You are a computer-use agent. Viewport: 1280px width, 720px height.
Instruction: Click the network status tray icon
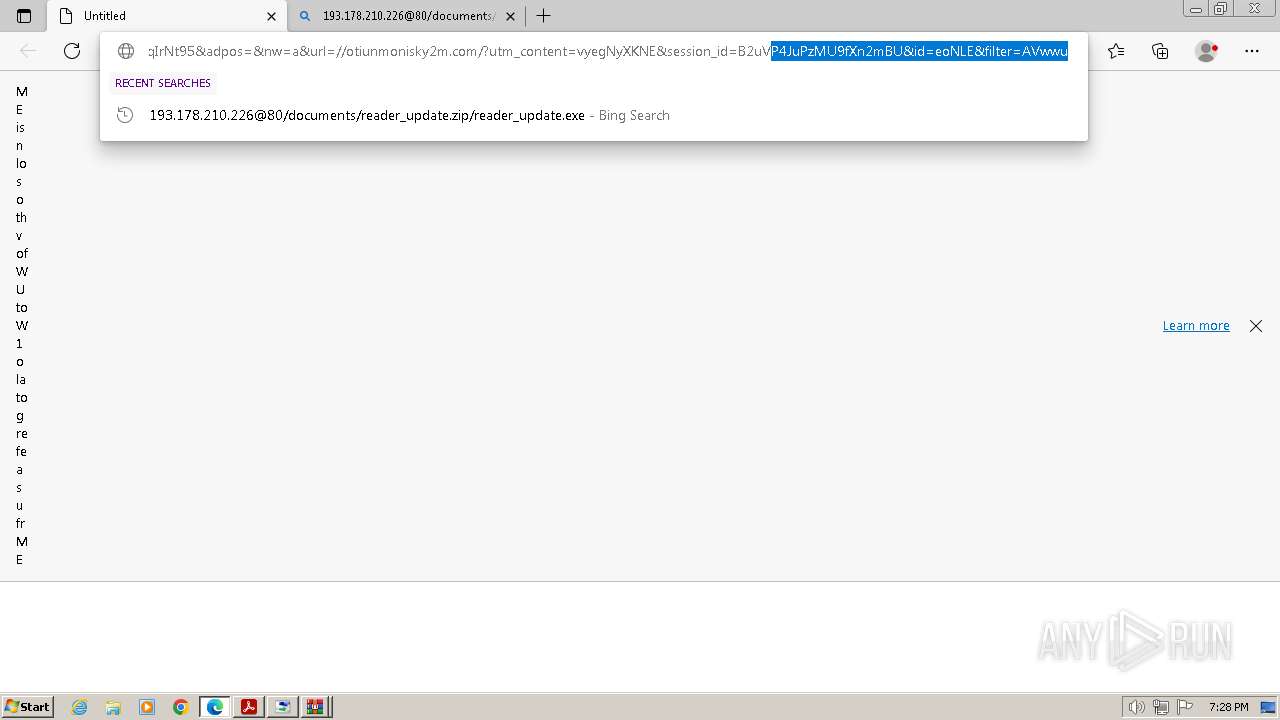[1161, 707]
